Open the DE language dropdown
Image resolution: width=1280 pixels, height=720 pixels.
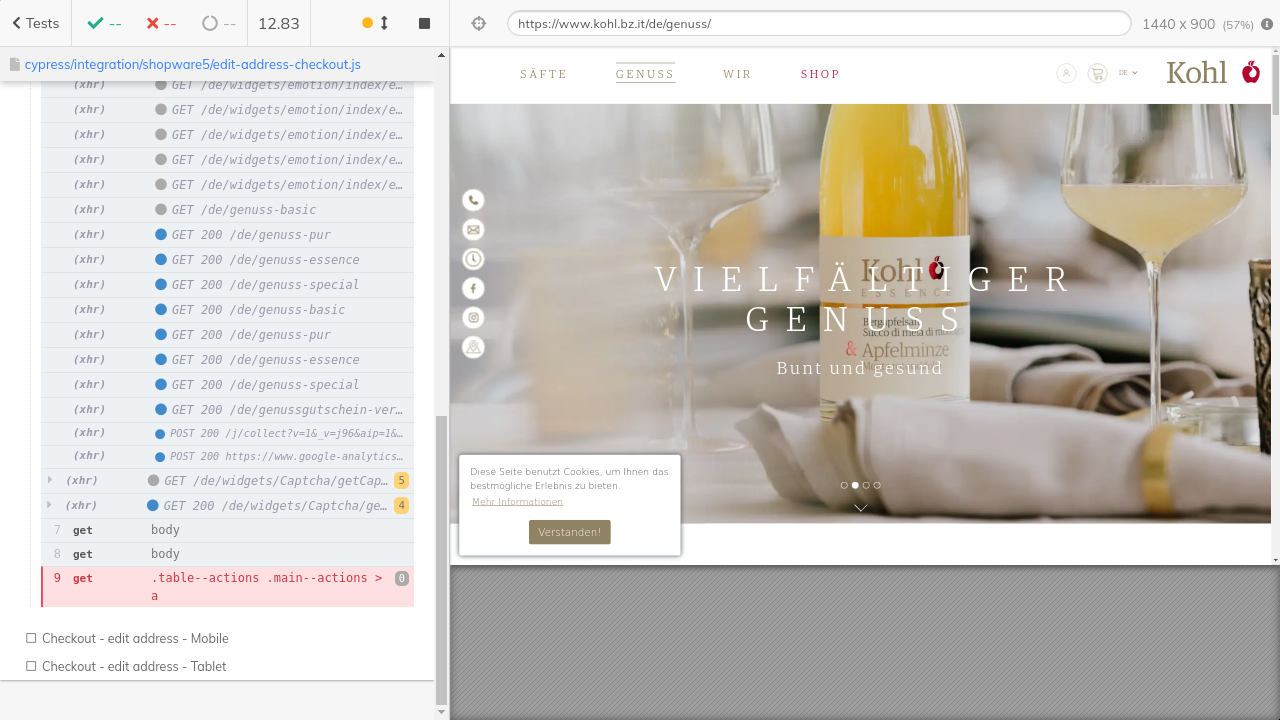pyautogui.click(x=1128, y=73)
